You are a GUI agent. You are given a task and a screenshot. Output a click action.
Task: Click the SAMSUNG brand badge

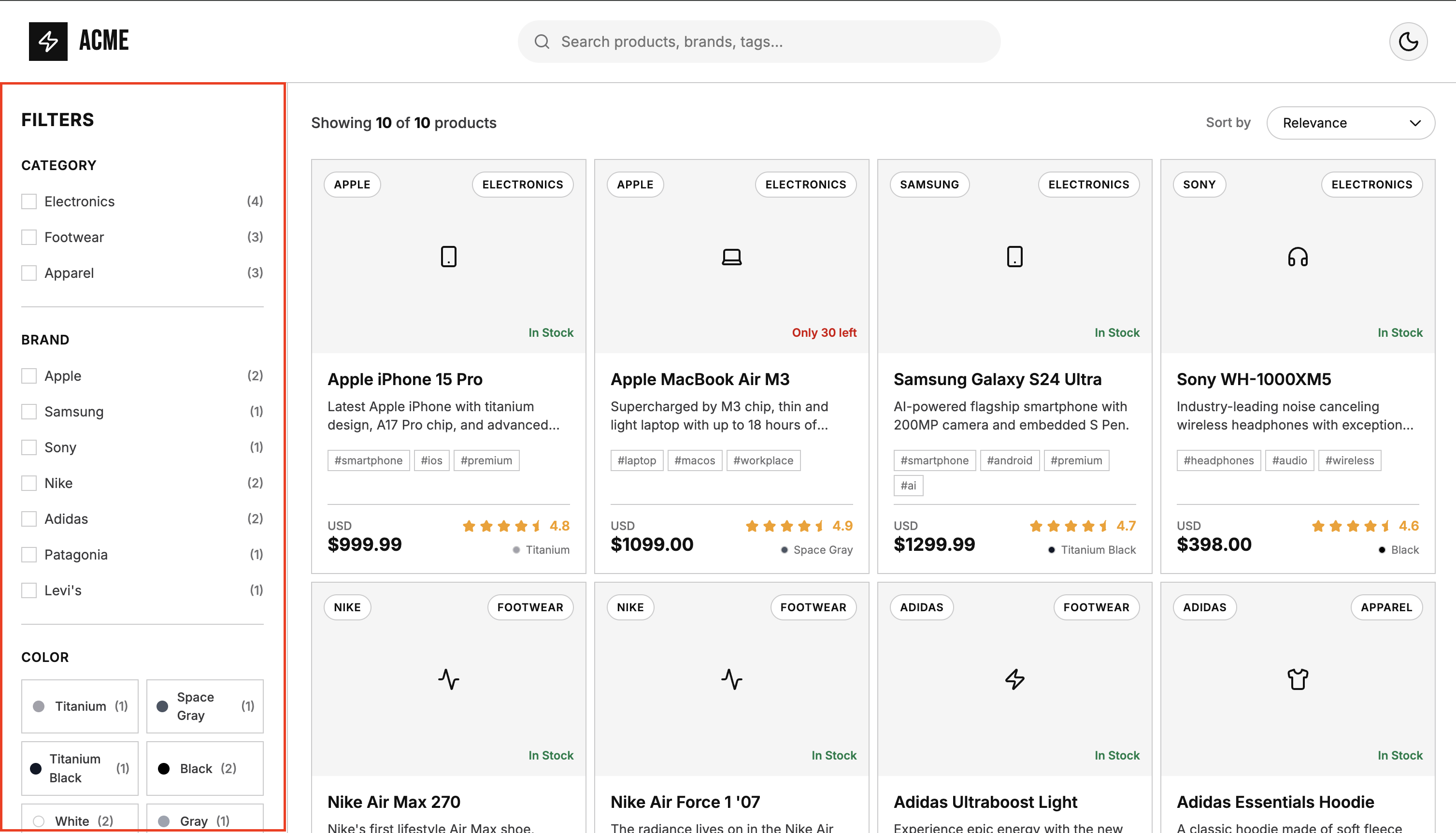tap(929, 185)
